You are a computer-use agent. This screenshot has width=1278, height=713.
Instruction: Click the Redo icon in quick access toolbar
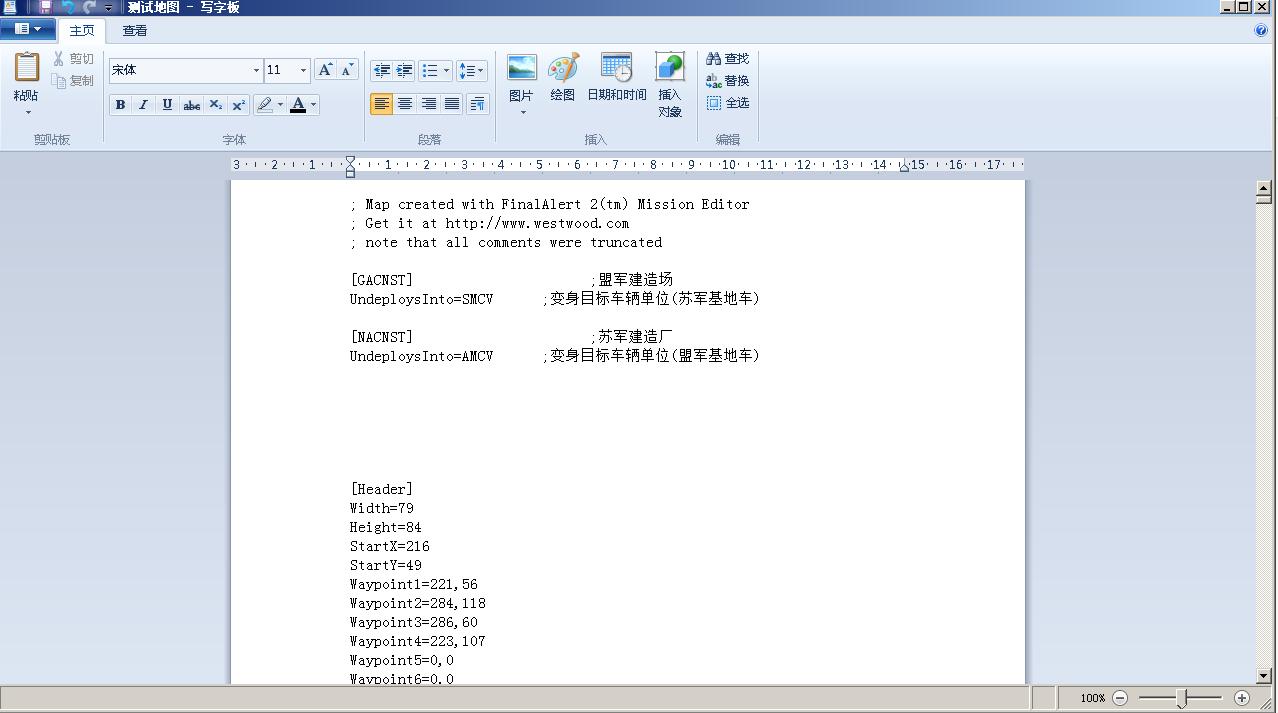point(89,7)
